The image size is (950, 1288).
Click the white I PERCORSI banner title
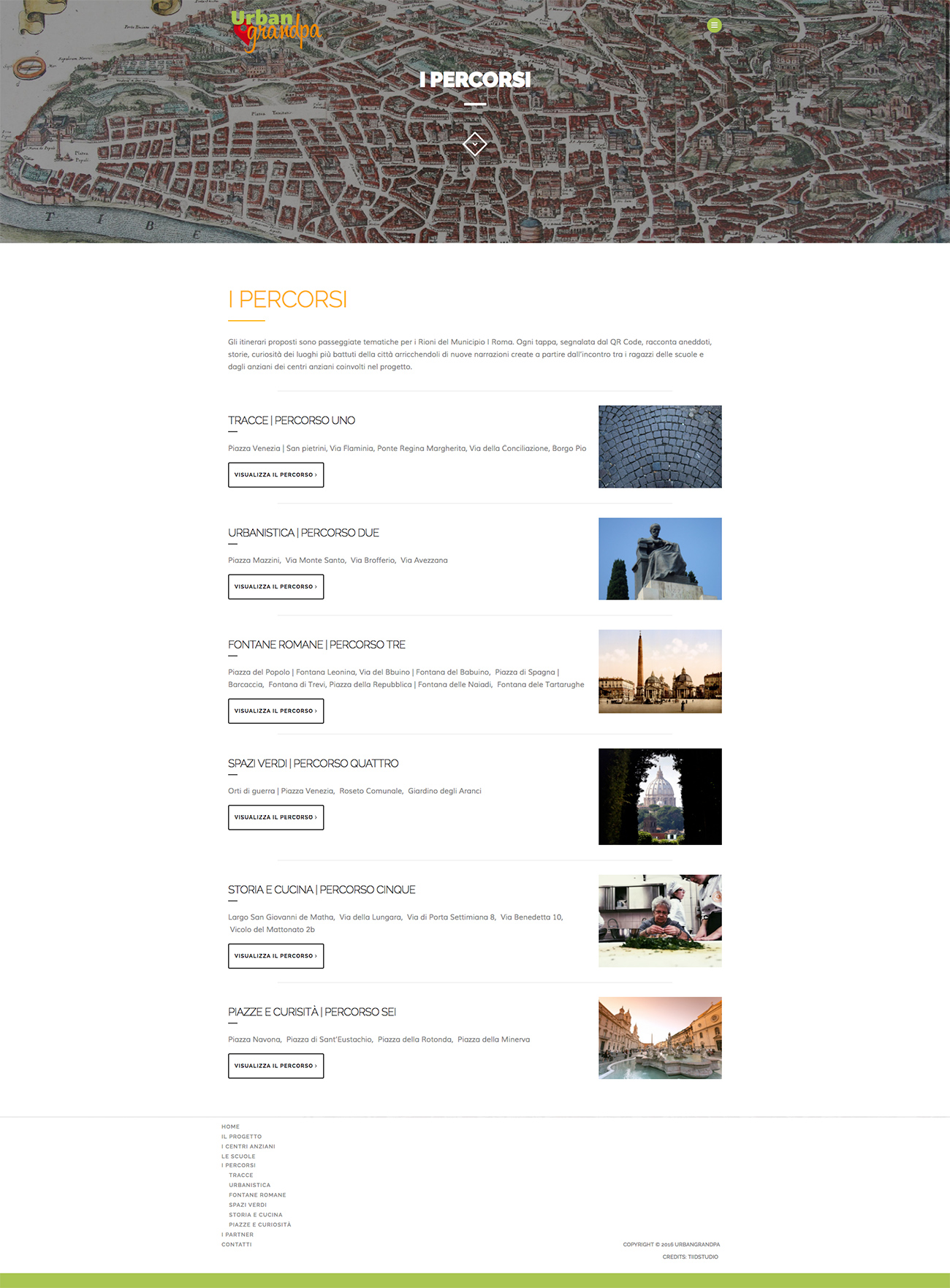point(475,80)
